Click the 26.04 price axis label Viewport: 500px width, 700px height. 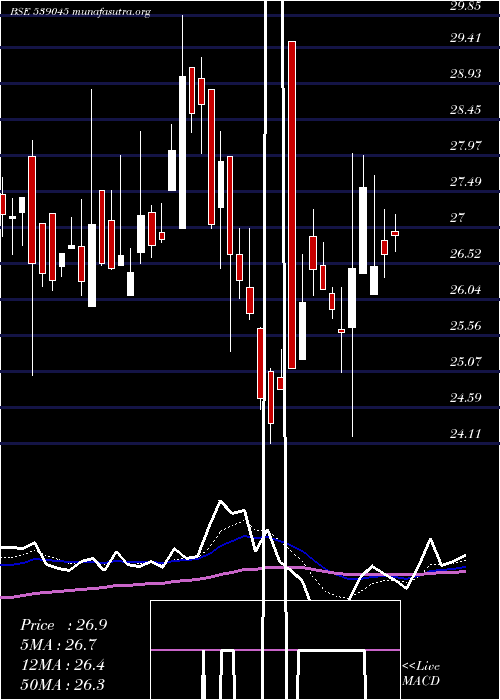465,290
